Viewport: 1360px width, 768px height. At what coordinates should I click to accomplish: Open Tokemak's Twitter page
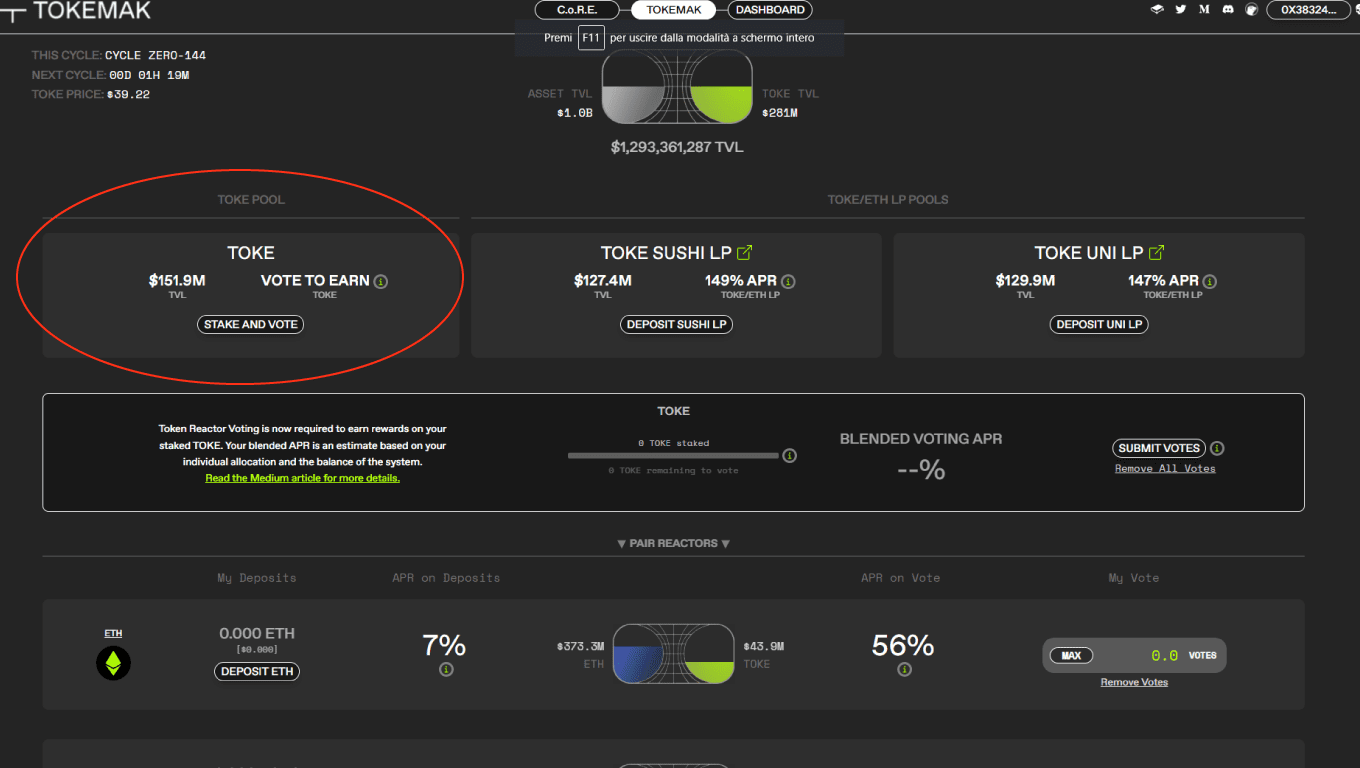1181,10
